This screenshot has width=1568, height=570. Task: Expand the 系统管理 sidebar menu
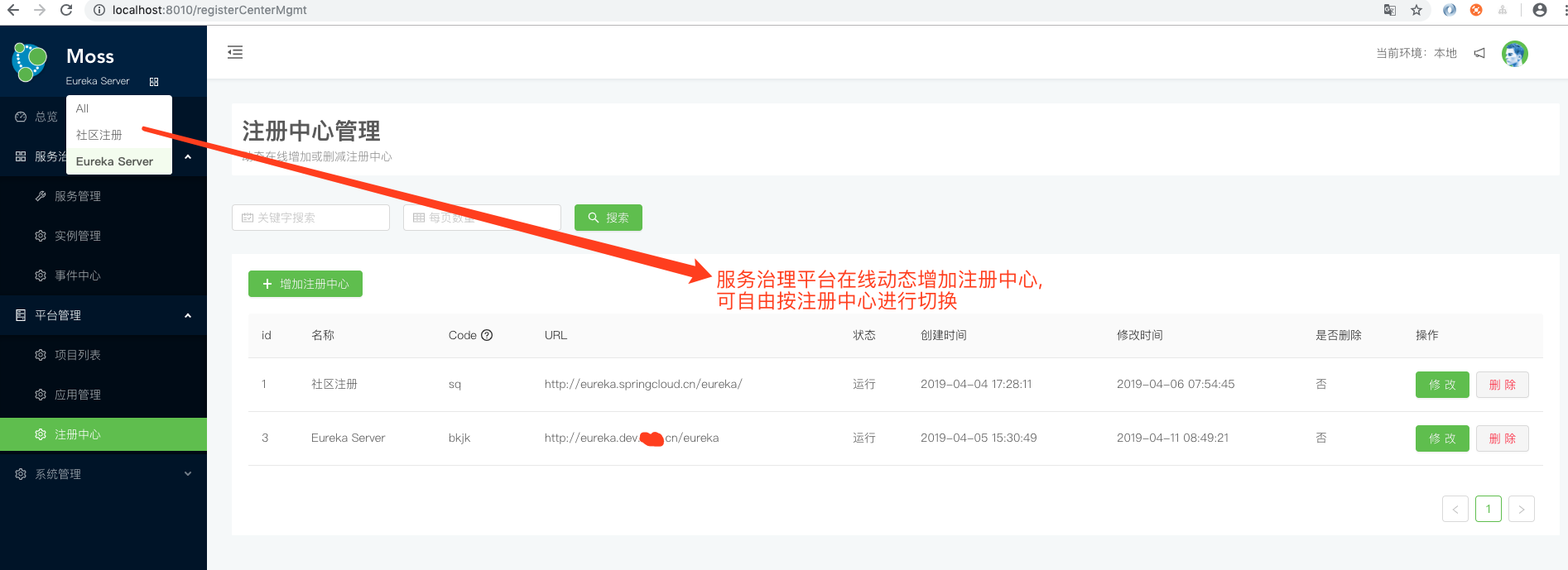[x=103, y=474]
